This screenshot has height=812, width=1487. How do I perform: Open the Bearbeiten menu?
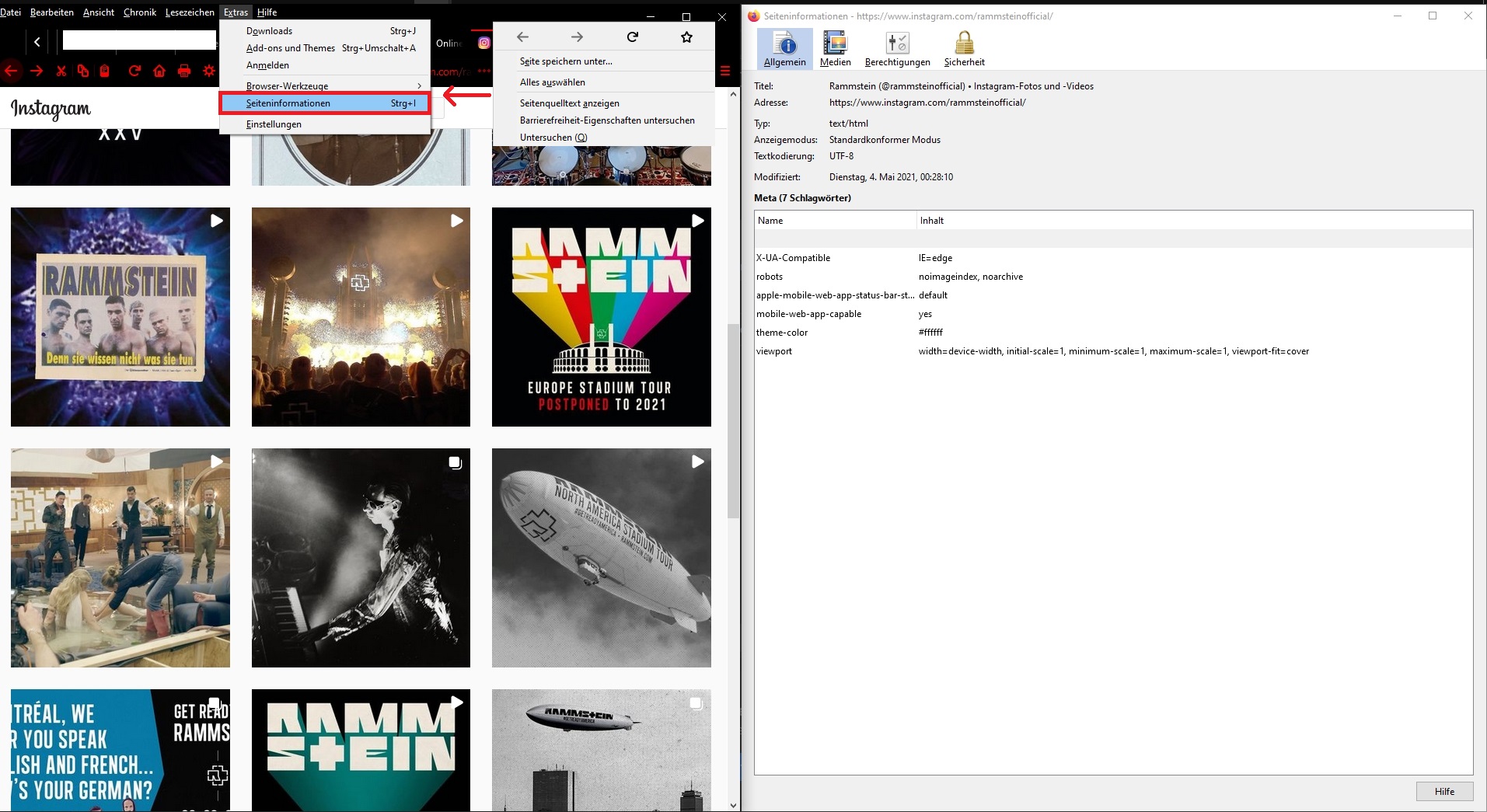click(x=52, y=12)
